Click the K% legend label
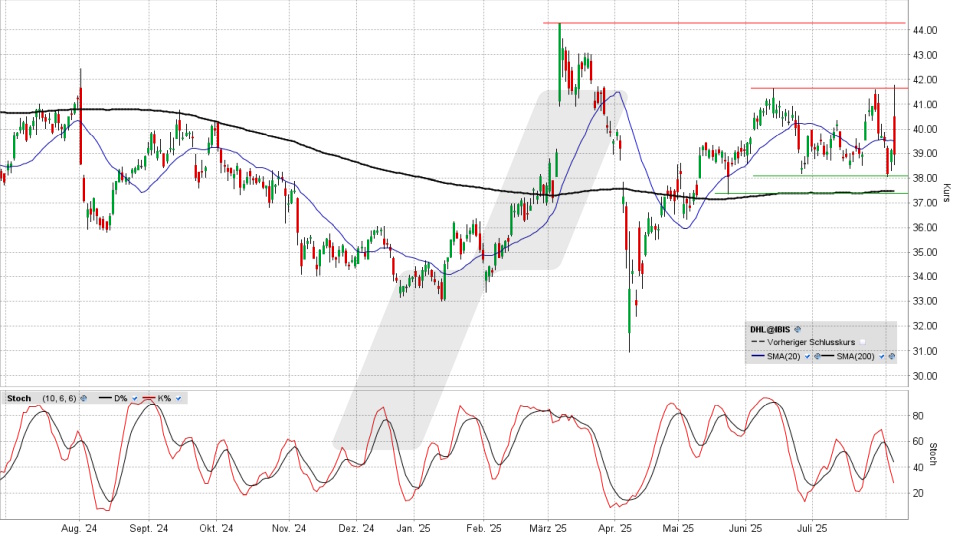Screen dimensions: 960x540 (164, 398)
